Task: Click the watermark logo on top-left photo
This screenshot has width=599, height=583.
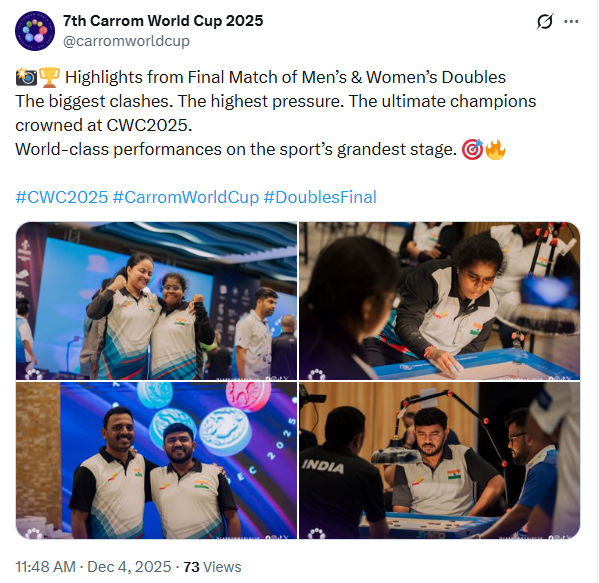Action: (x=33, y=374)
